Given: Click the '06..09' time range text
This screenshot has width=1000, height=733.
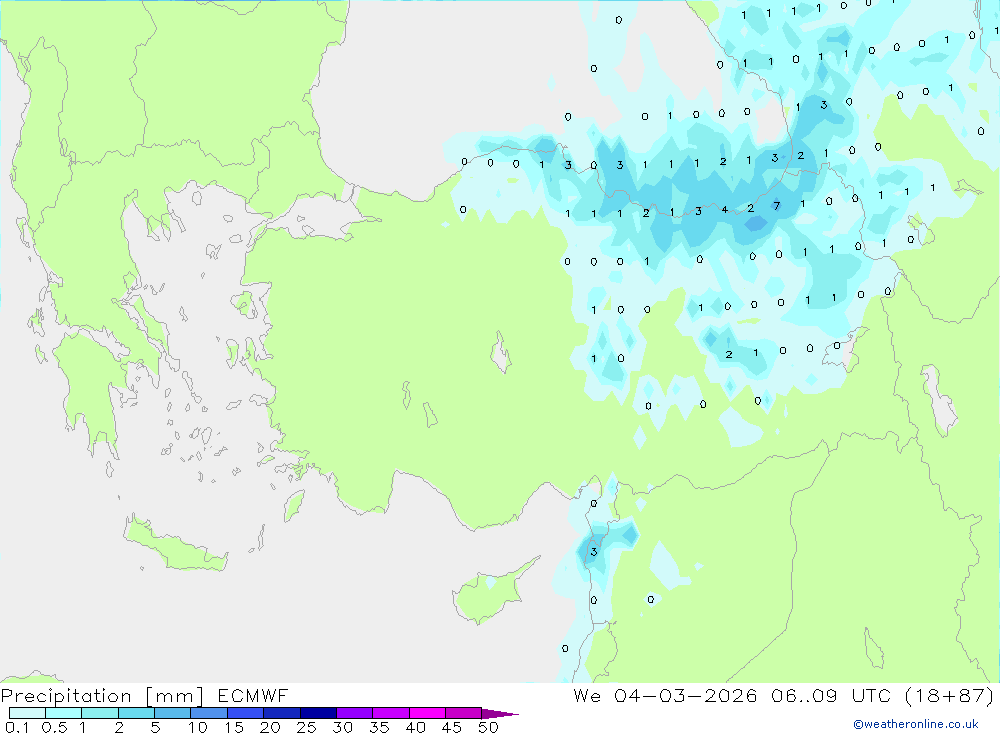Looking at the screenshot, I should (x=804, y=696).
